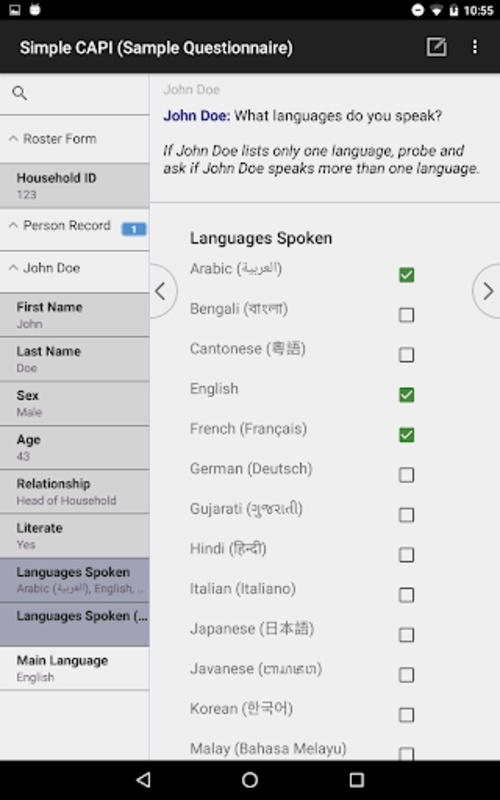Open the Household ID field entry

point(74,186)
